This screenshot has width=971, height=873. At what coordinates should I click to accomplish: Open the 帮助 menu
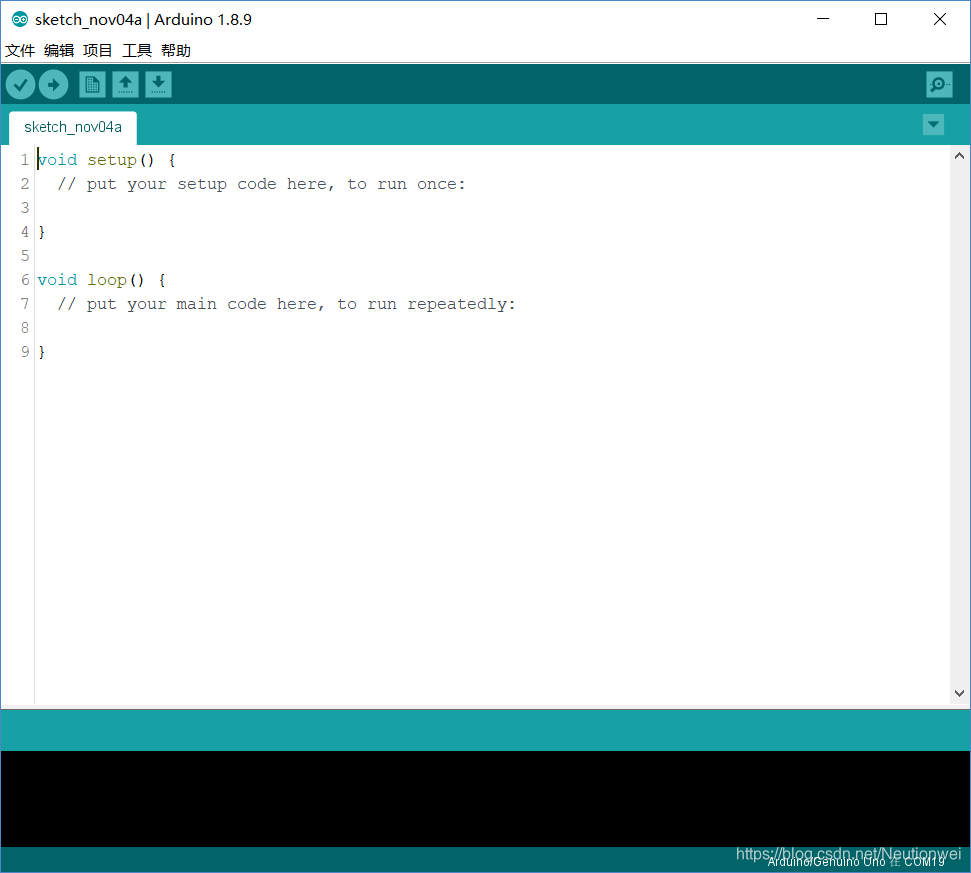coord(175,50)
